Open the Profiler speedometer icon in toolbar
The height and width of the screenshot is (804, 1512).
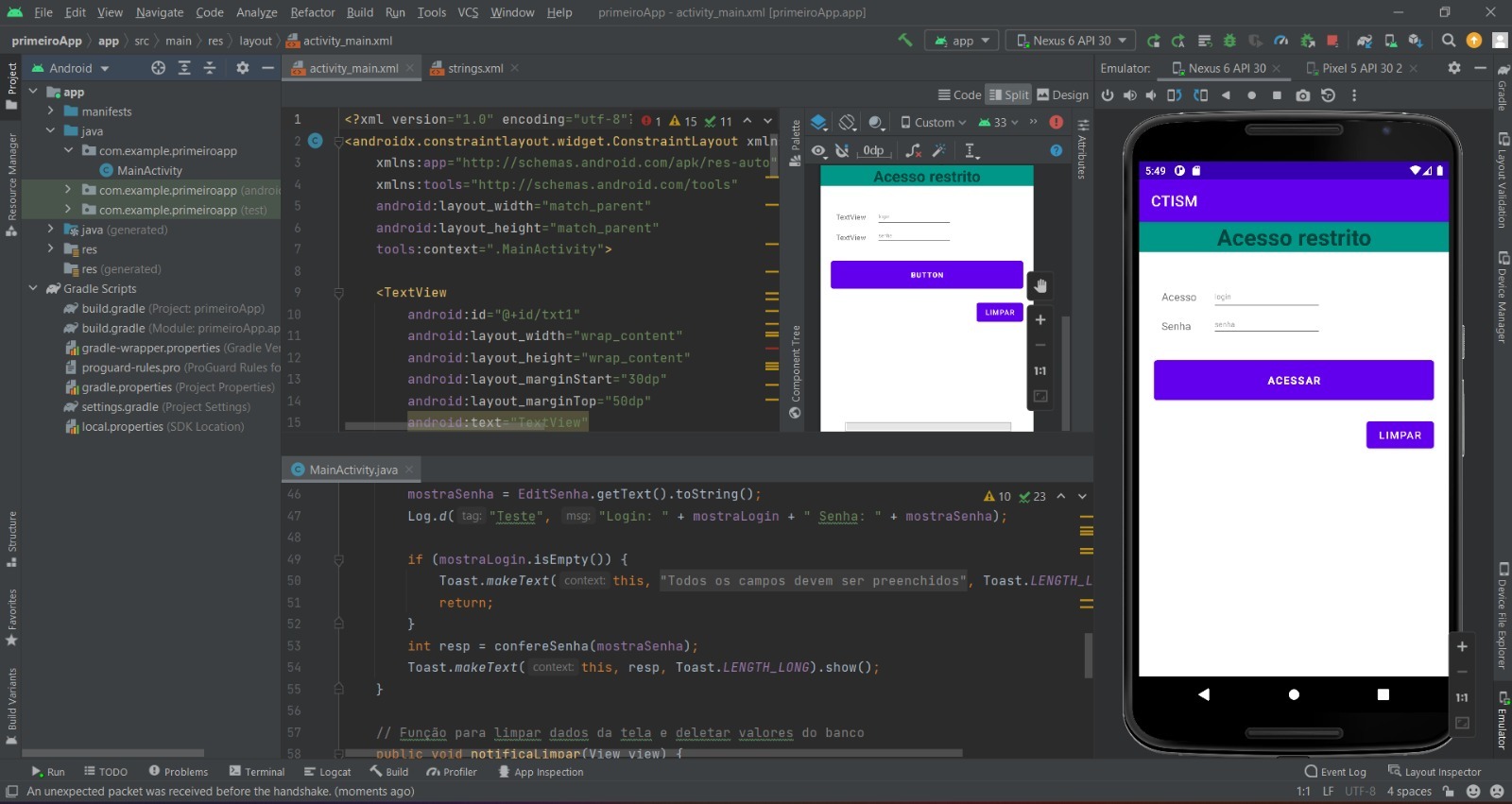coord(1281,41)
